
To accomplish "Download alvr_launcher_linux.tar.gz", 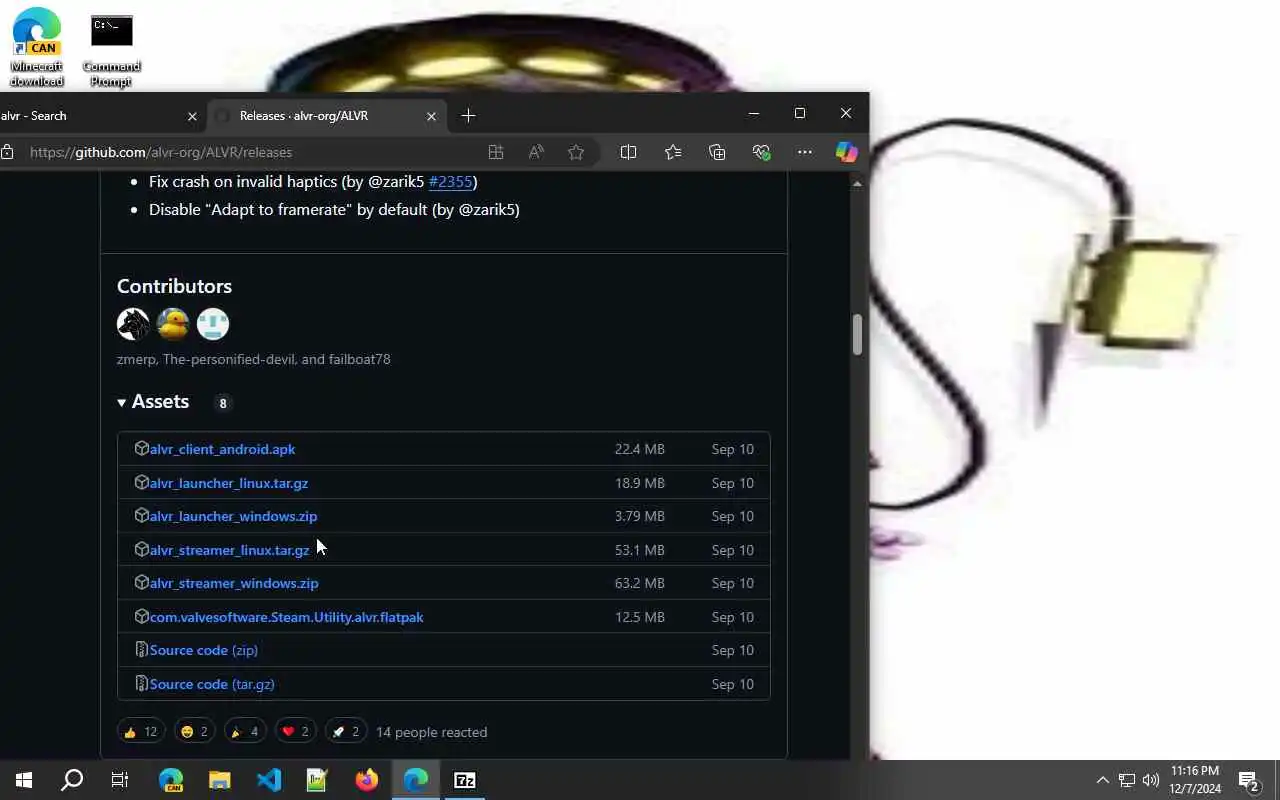I will 229,483.
